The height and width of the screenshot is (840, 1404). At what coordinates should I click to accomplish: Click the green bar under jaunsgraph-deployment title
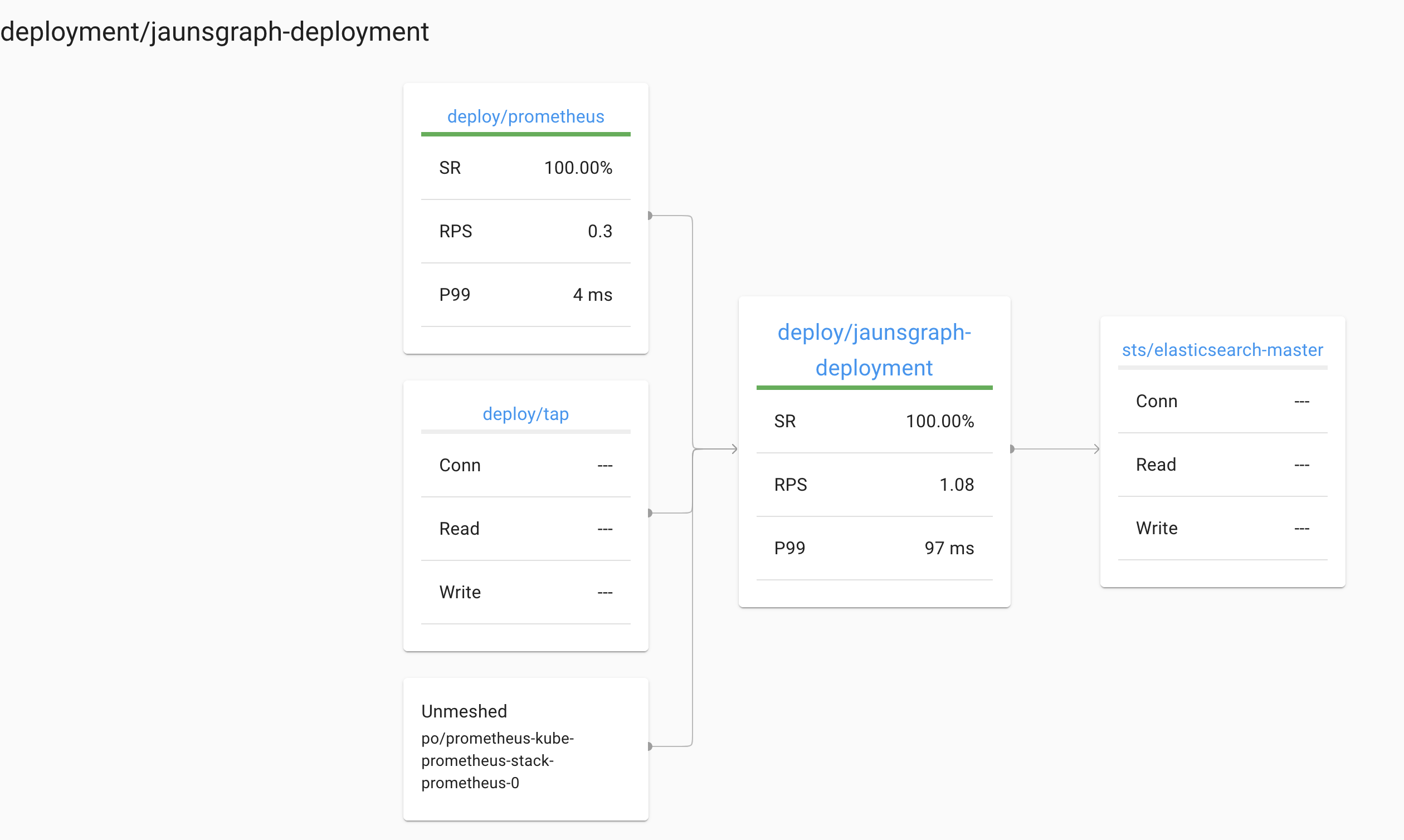pos(874,388)
